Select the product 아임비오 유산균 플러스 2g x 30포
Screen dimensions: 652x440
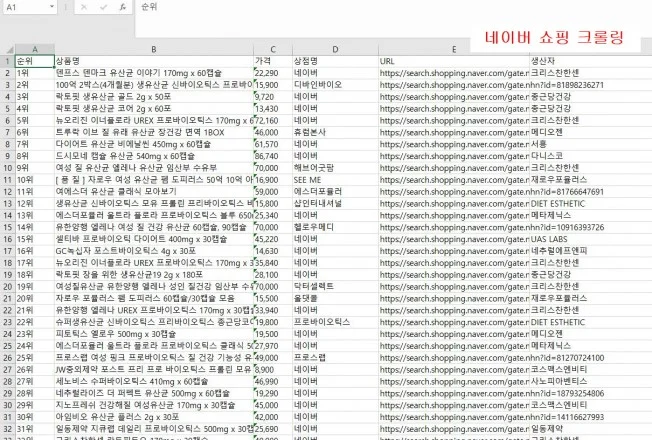[154, 417]
